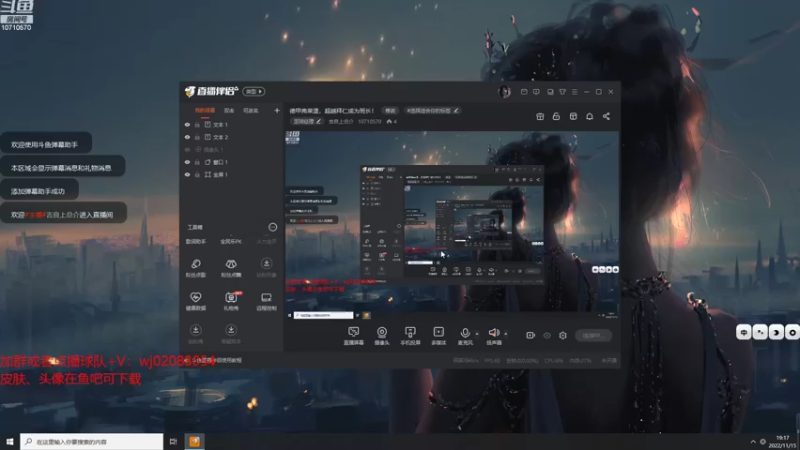Screen dimensions: 800x450
Task: Mute the 麦克风 microphone
Action: [465, 336]
